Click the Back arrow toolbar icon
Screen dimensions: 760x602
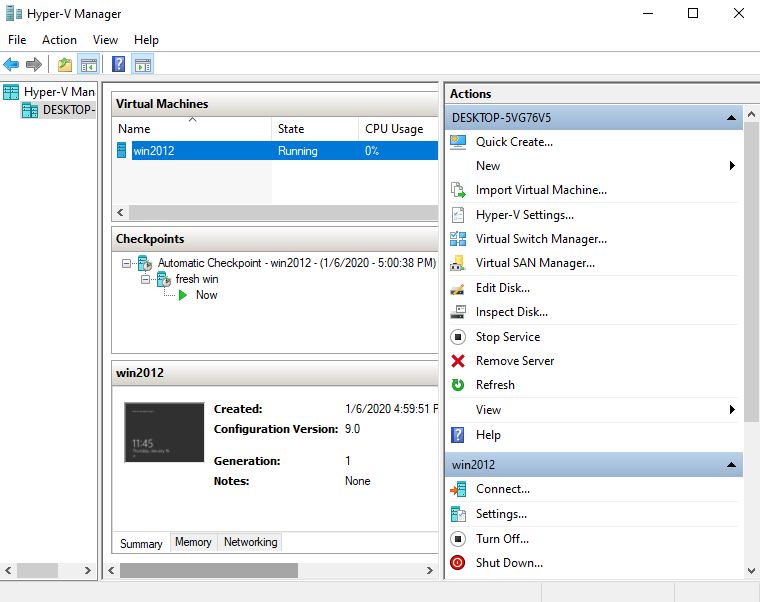[x=11, y=64]
